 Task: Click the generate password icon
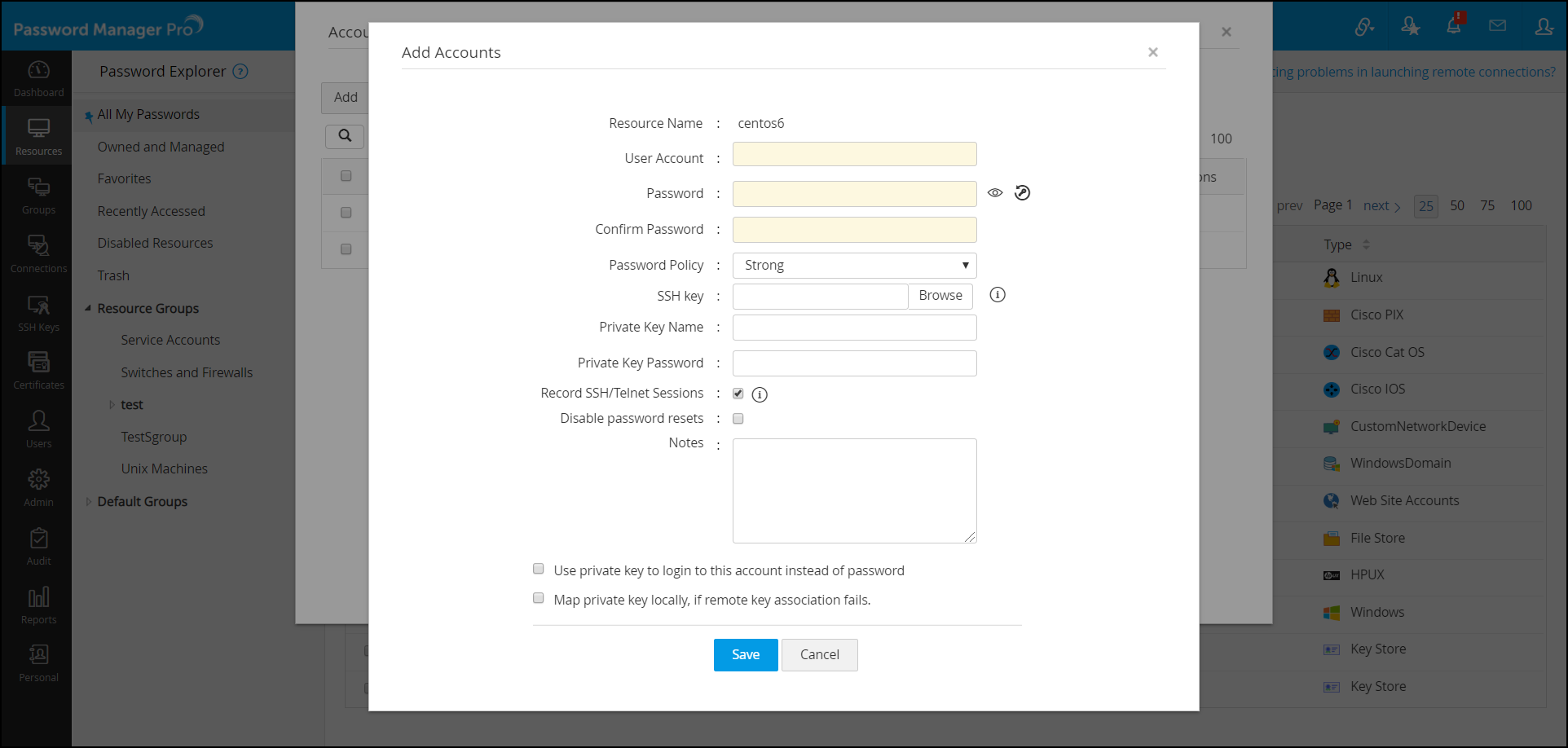pyautogui.click(x=1022, y=193)
